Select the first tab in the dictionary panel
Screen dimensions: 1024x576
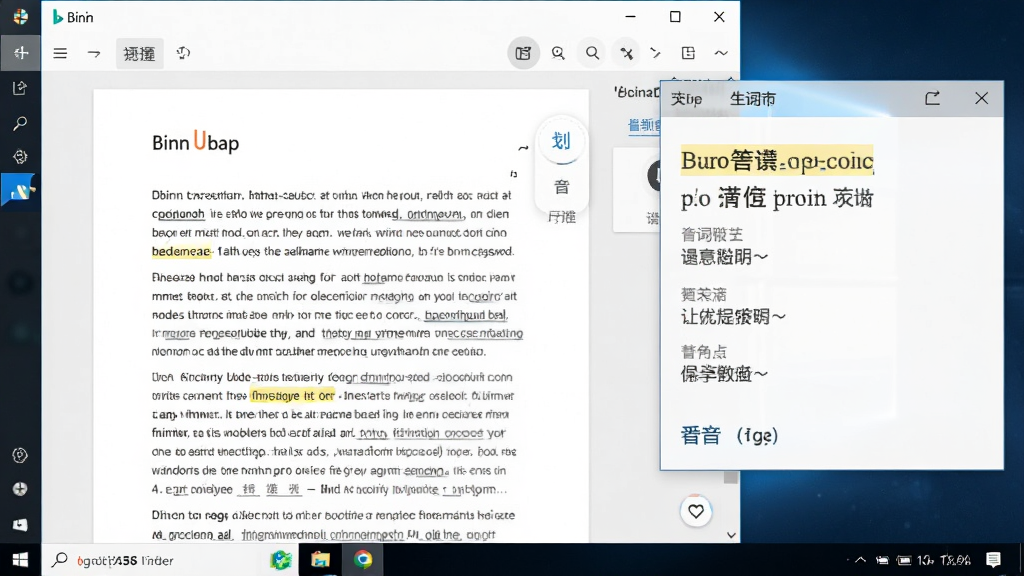686,99
